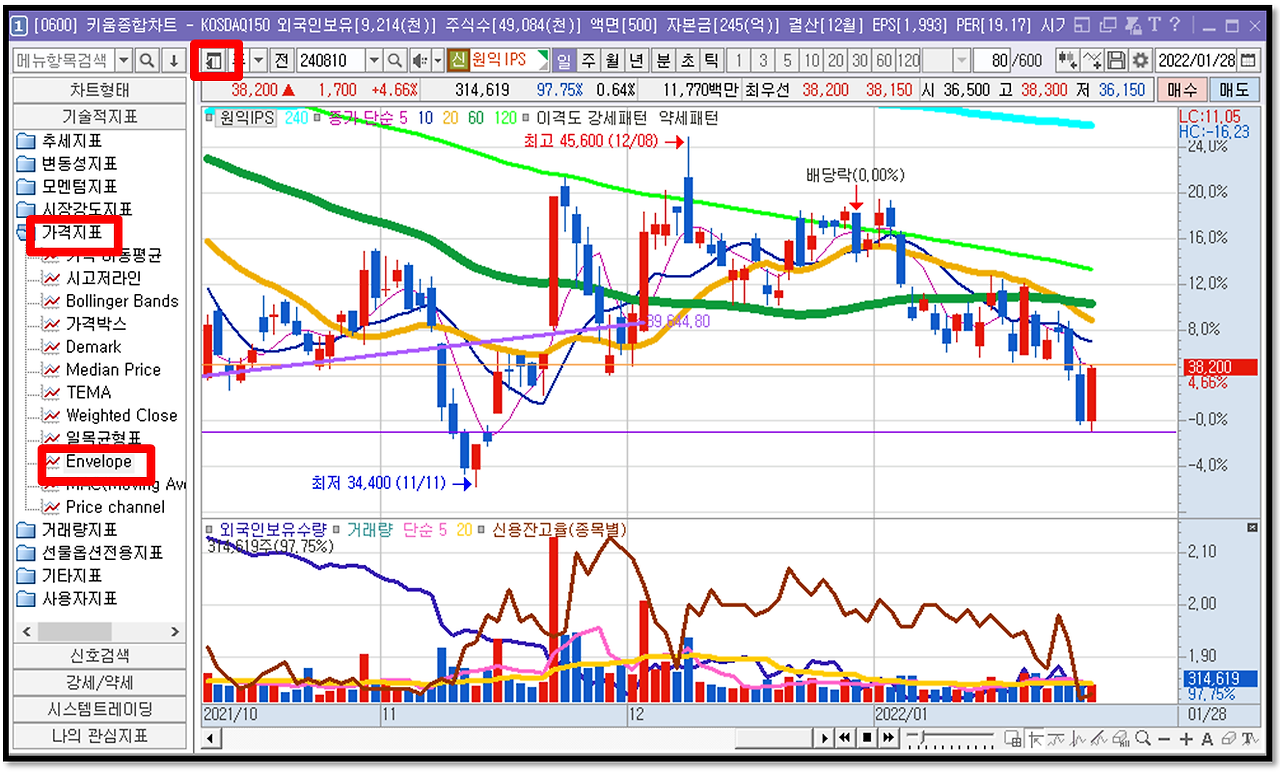
Task: Open the 기술적지표 tab
Action: [x=100, y=116]
